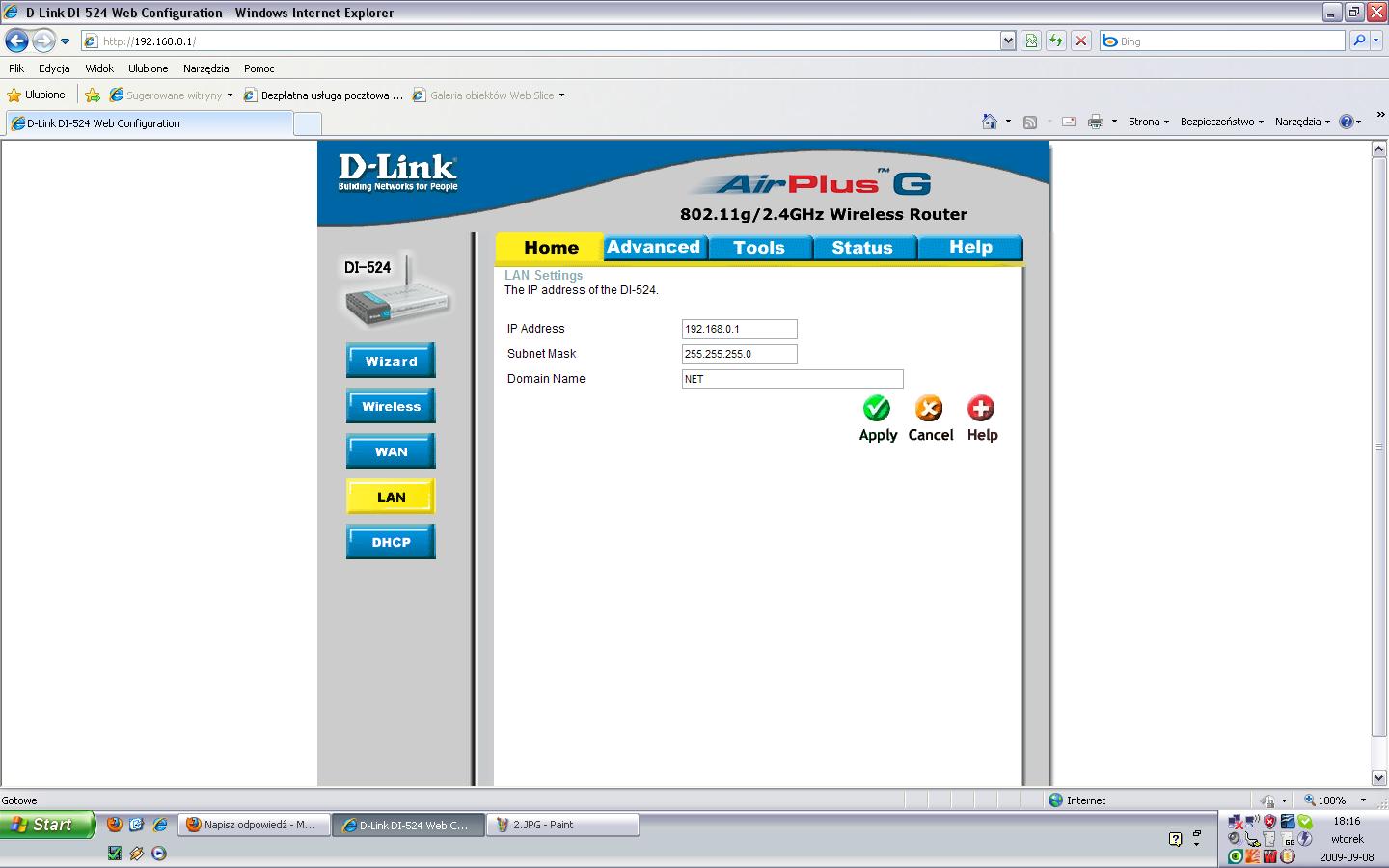Click the Bing search magnifier icon
This screenshot has width=1389, height=868.
click(1359, 41)
